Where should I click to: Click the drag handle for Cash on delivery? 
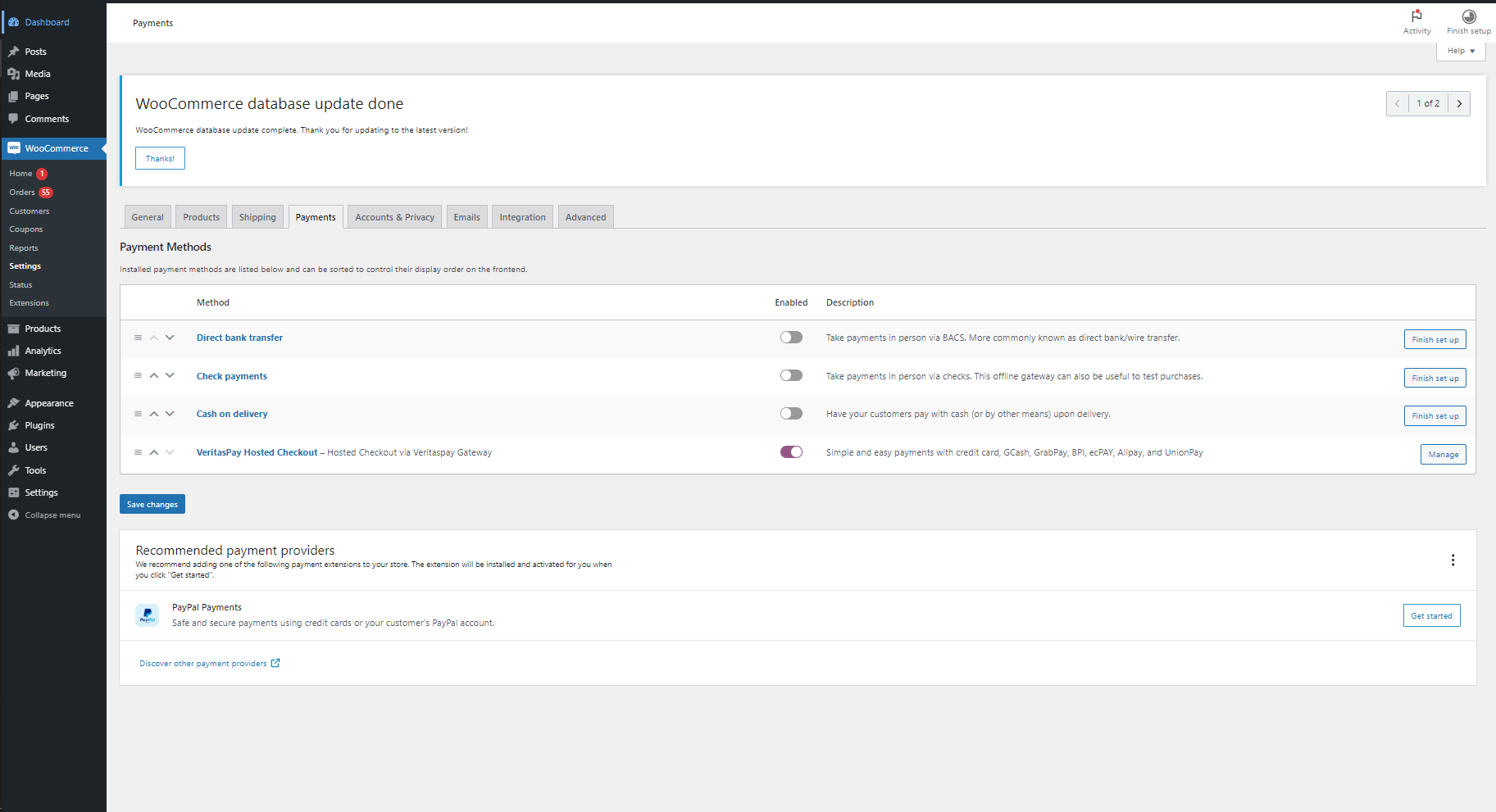coord(138,414)
